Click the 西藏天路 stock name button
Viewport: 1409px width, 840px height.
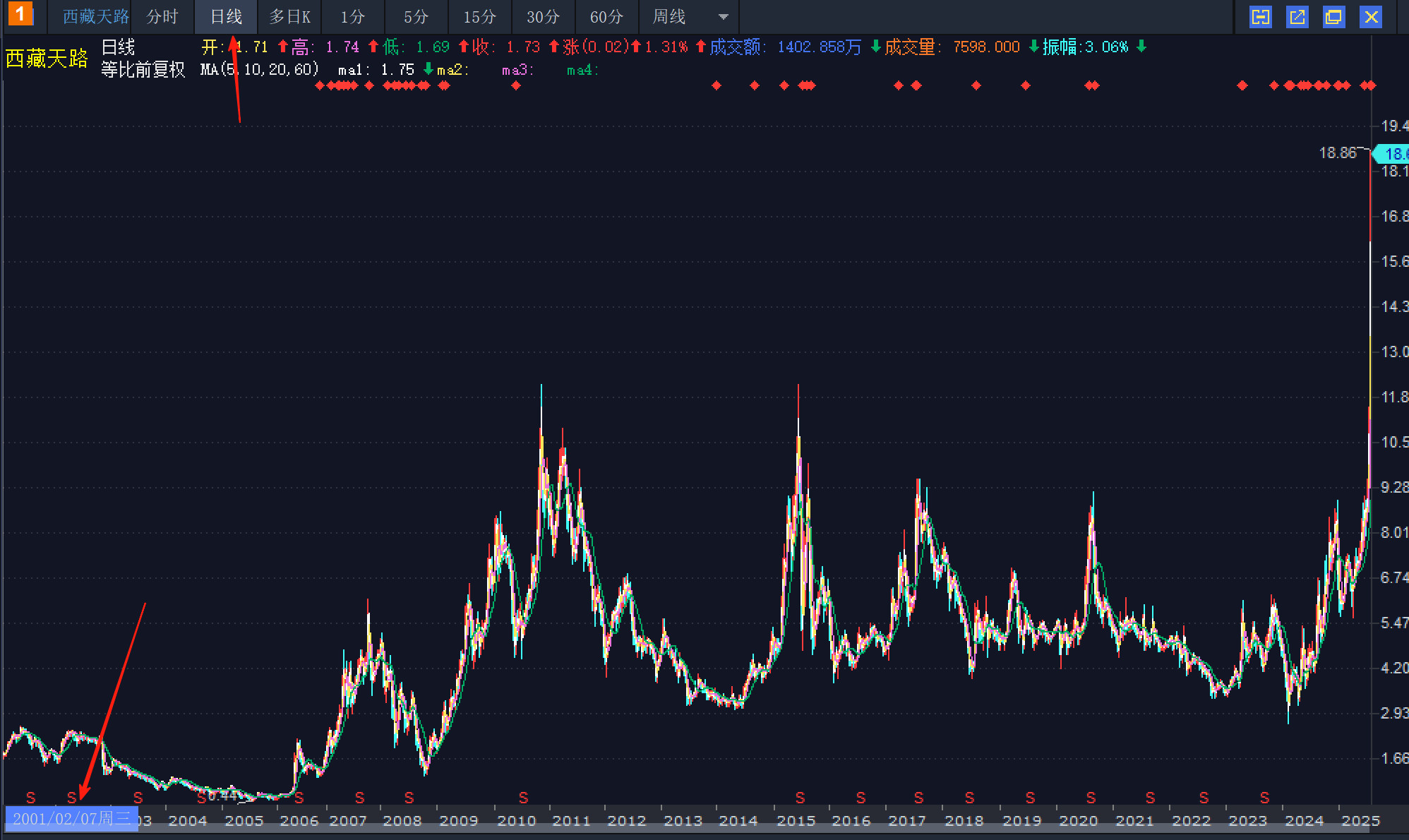tap(95, 17)
